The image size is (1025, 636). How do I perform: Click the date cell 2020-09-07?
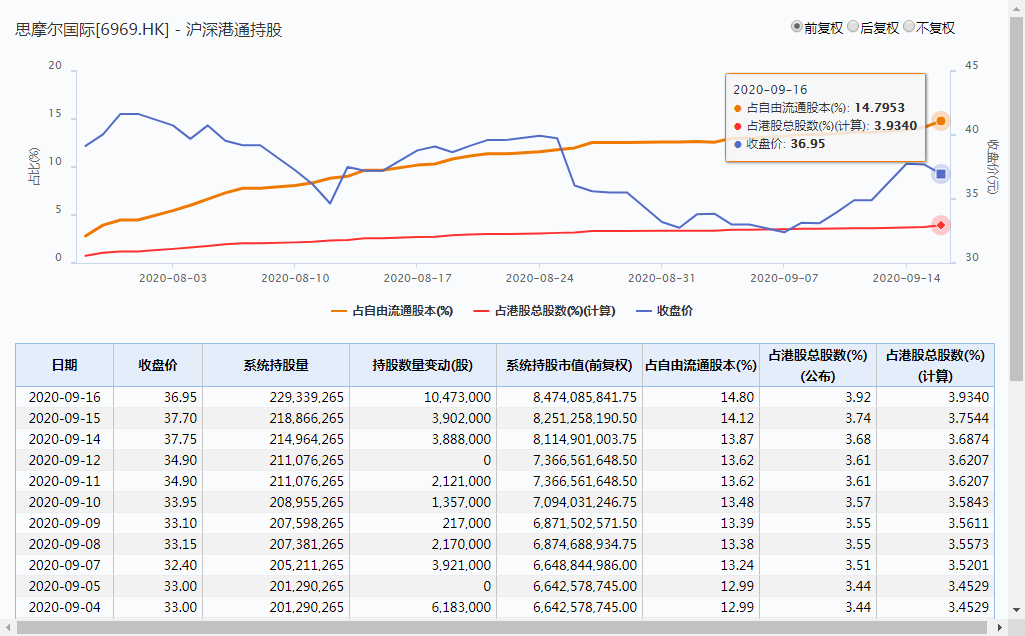tap(64, 565)
